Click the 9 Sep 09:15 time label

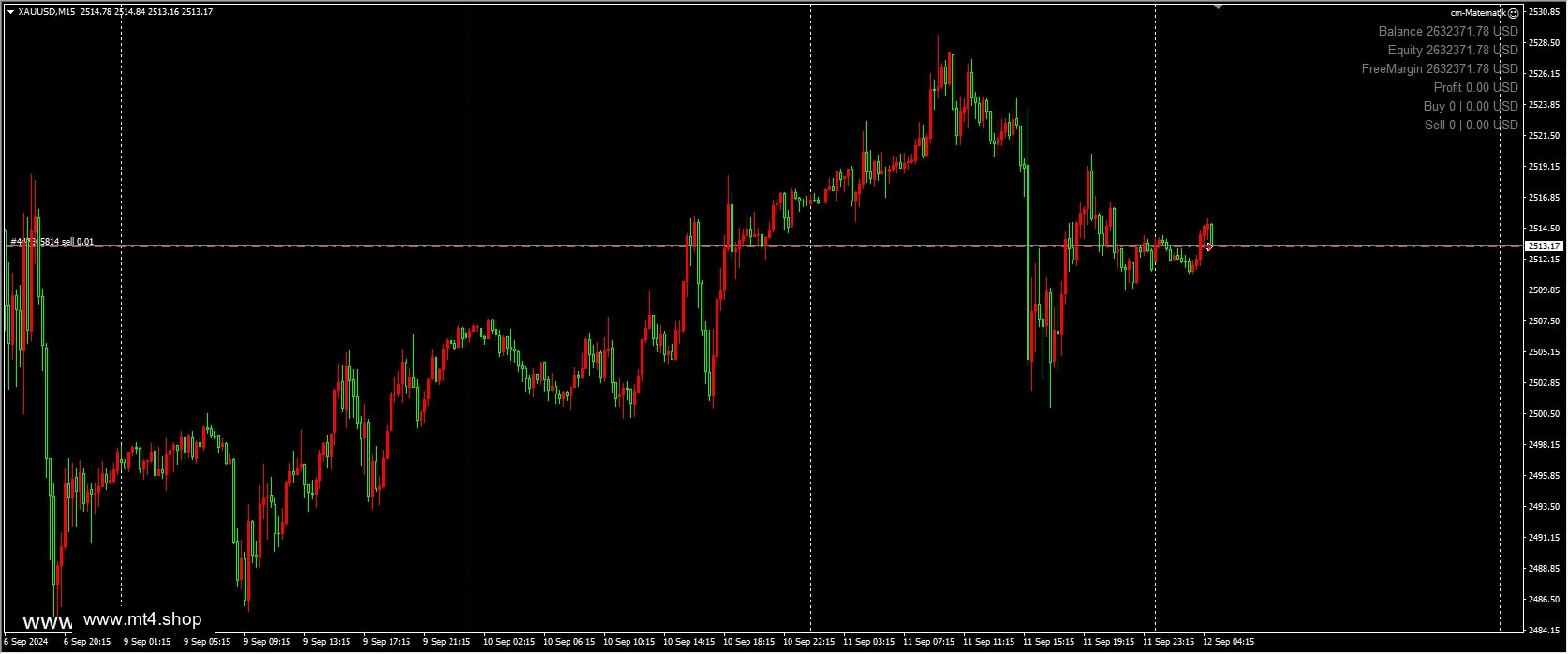(x=267, y=643)
